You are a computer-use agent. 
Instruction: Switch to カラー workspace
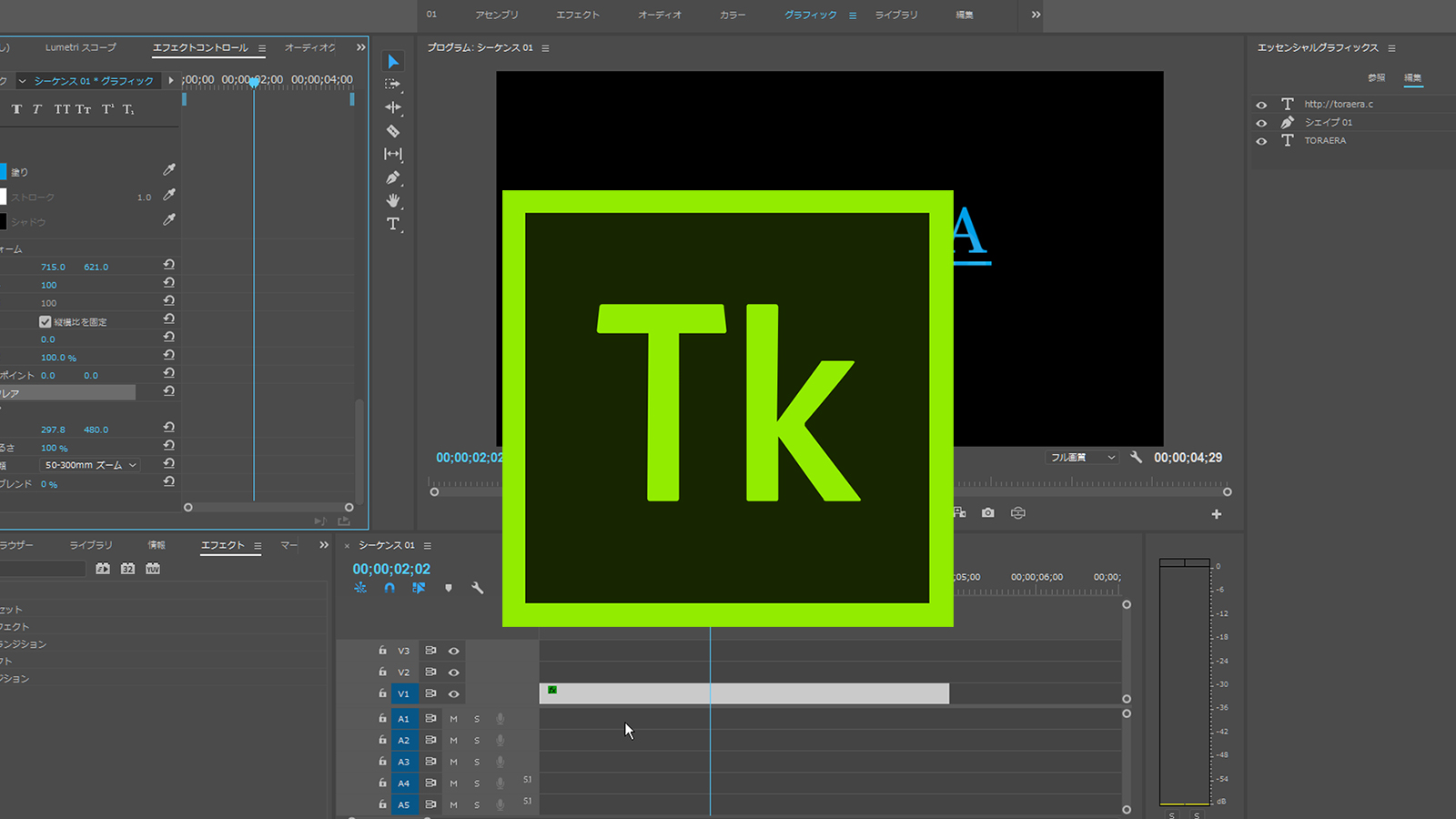(x=733, y=15)
